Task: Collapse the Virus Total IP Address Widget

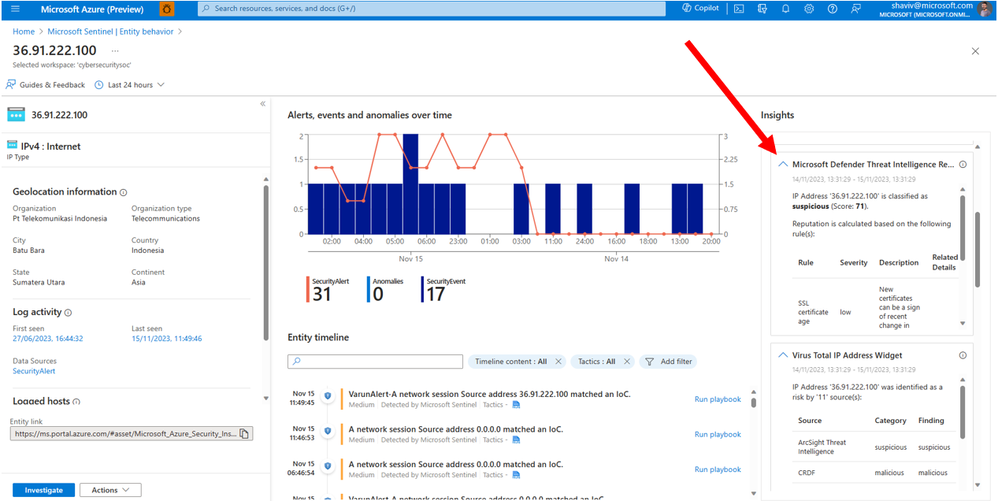Action: pos(784,355)
